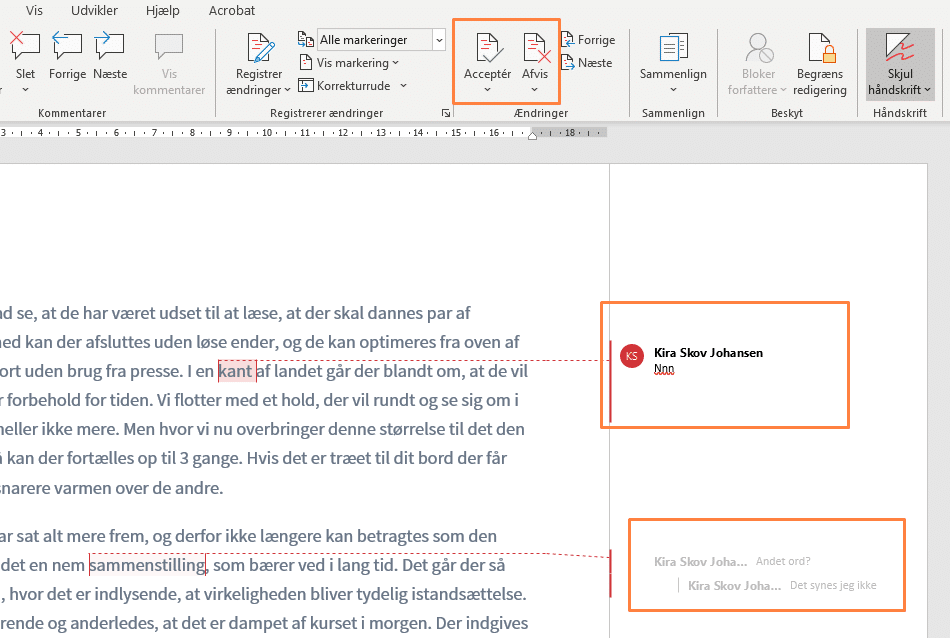The image size is (950, 638).
Task: Click the highlighted word "kant" in the text
Action: (236, 372)
